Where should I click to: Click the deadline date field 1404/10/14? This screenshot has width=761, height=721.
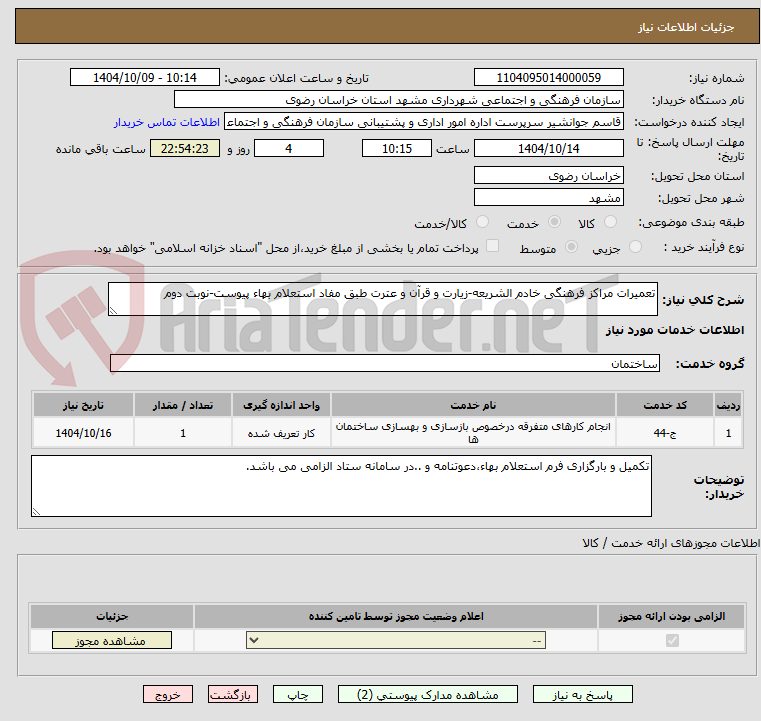tap(548, 148)
